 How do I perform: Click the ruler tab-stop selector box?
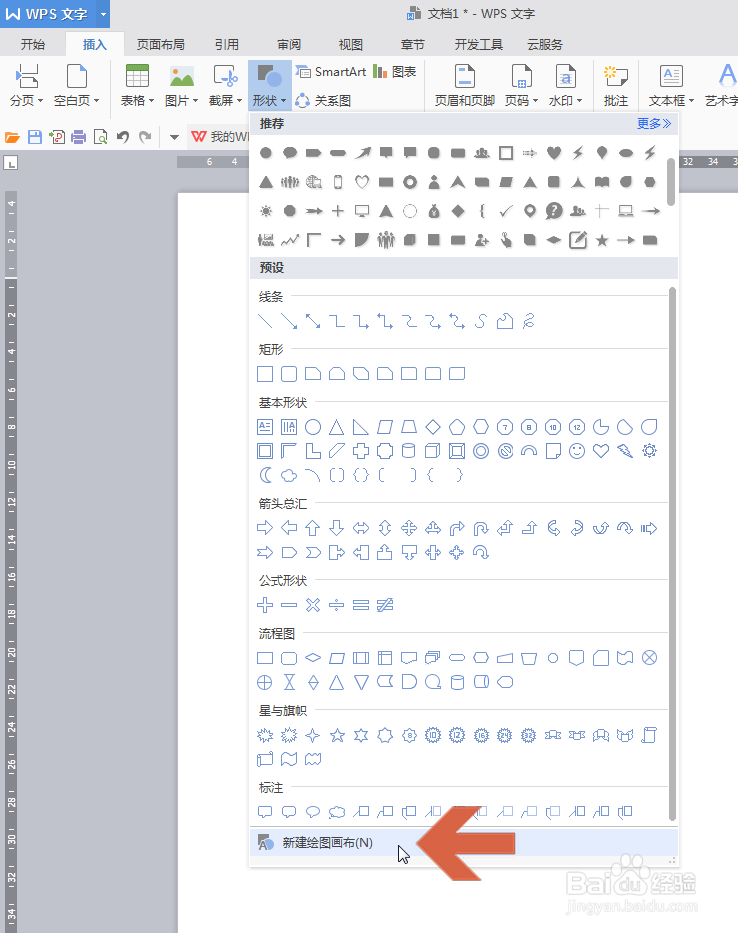tap(11, 162)
